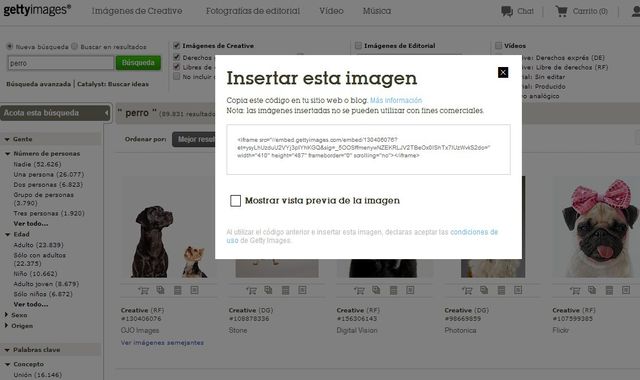This screenshot has height=380, width=640.
Task: Collapse the Número de personas group
Action: (x=8, y=154)
